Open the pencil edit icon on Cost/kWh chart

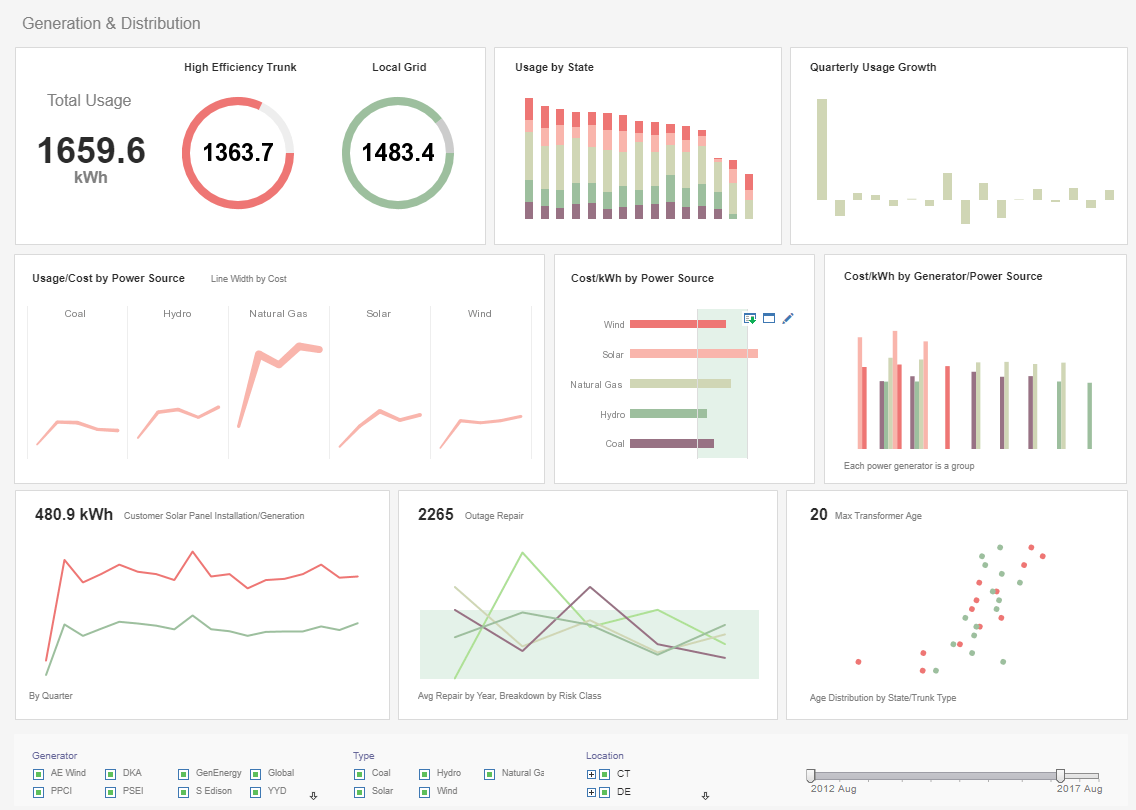tap(788, 318)
